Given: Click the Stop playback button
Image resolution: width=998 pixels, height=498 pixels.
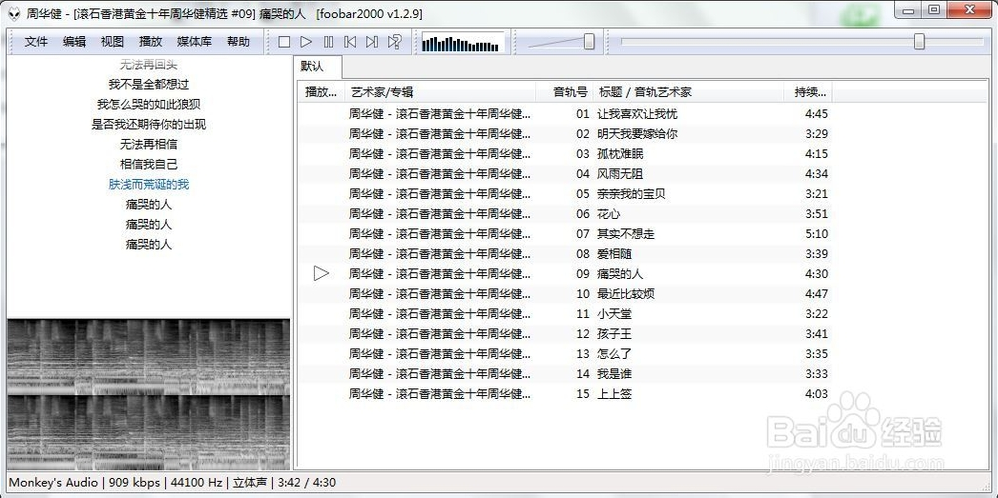Looking at the screenshot, I should pyautogui.click(x=285, y=42).
